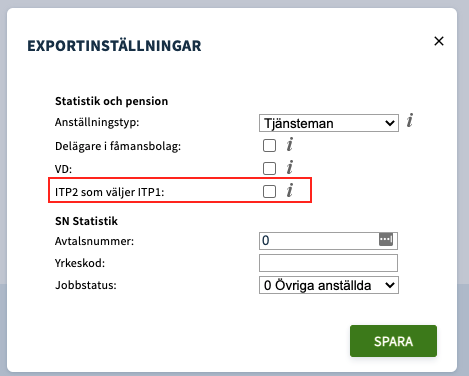Viewport: 469px width, 376px height.
Task: Check the ITP2 som väljer ITP1 box
Action: (269, 192)
